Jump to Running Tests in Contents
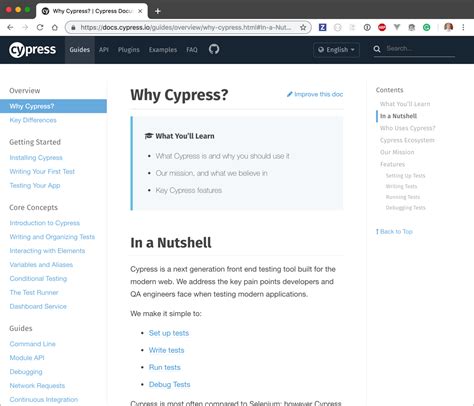 point(403,197)
